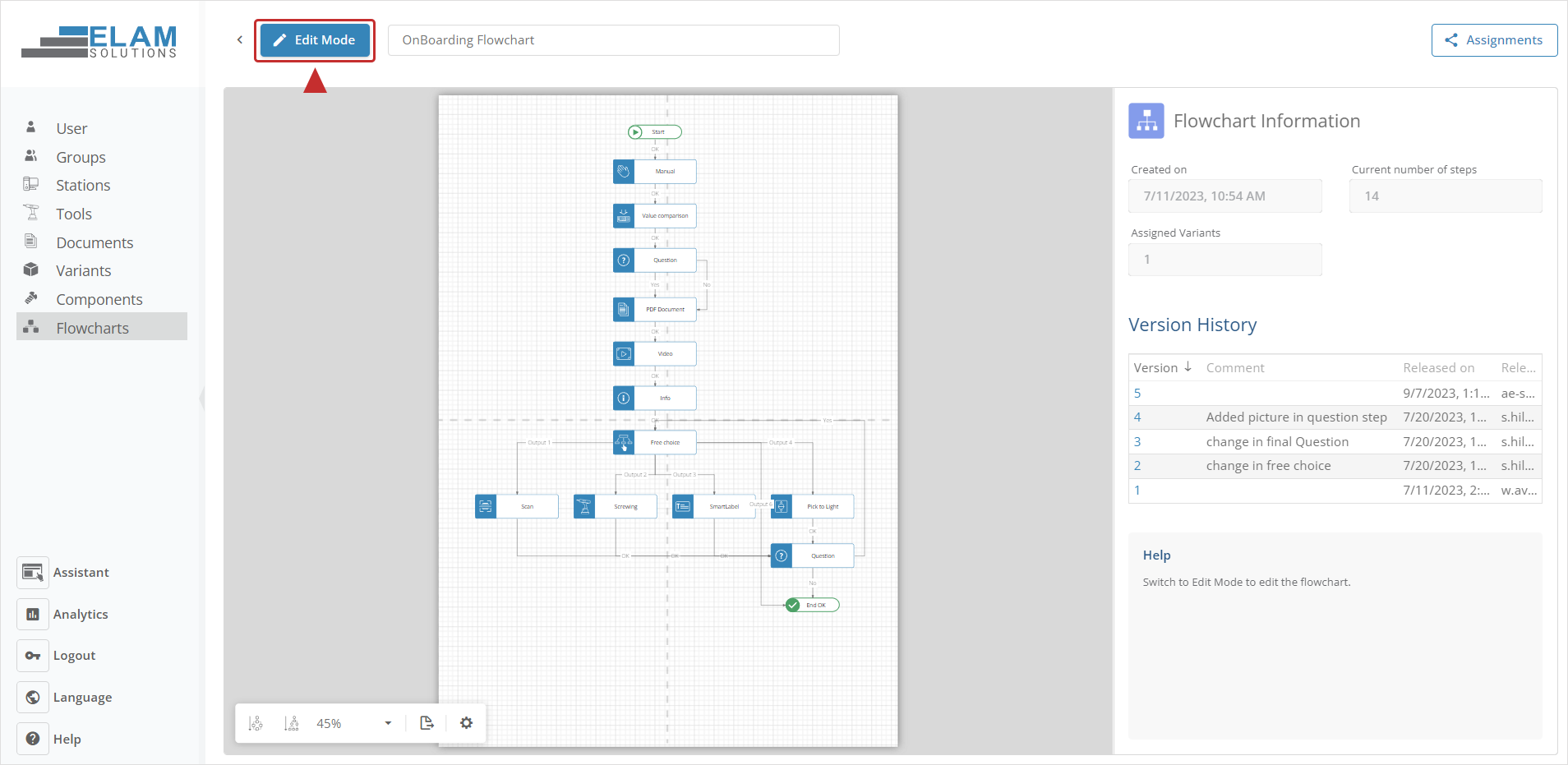Click the Scan step icon
1568x765 pixels.
coord(486,506)
